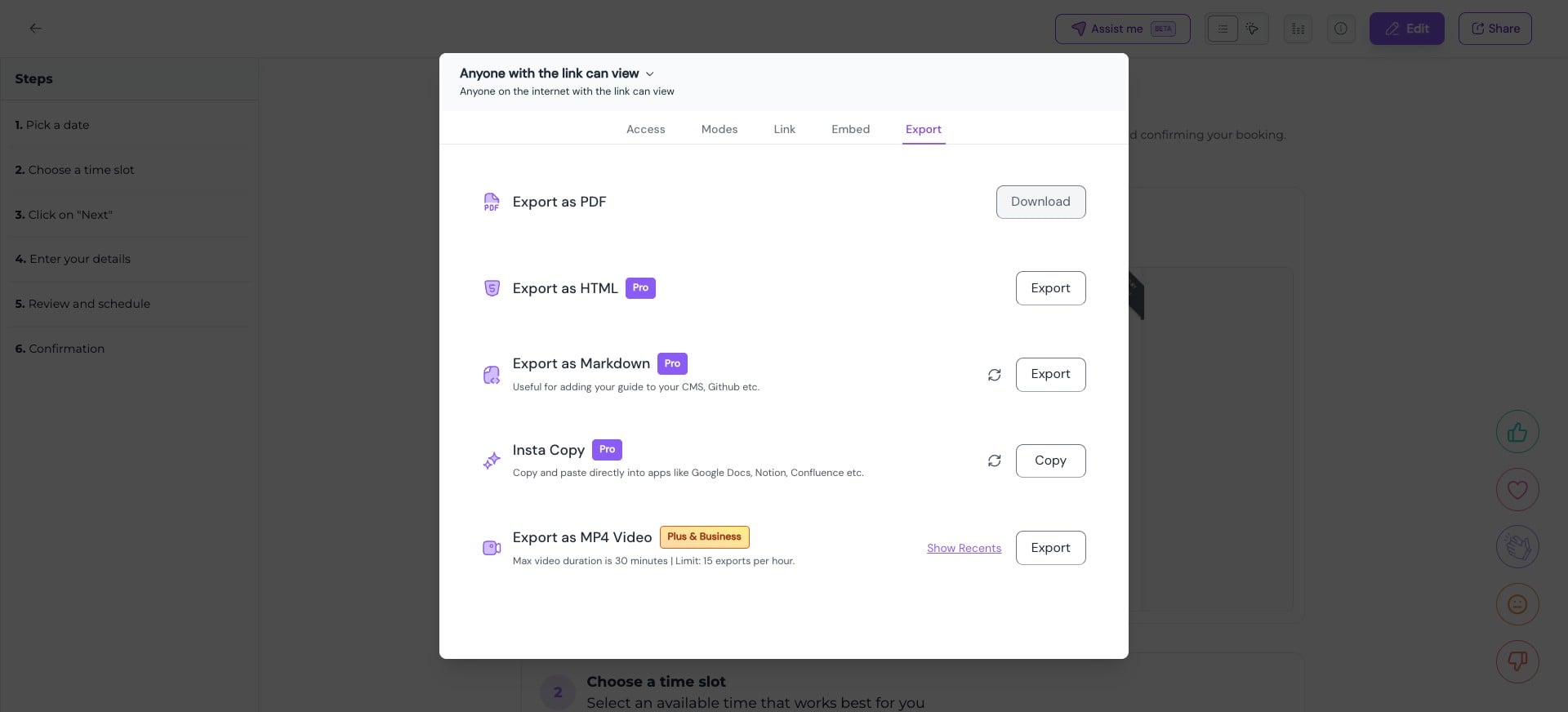This screenshot has width=1568, height=712.
Task: Click the clapping hands reaction
Action: (x=1517, y=546)
